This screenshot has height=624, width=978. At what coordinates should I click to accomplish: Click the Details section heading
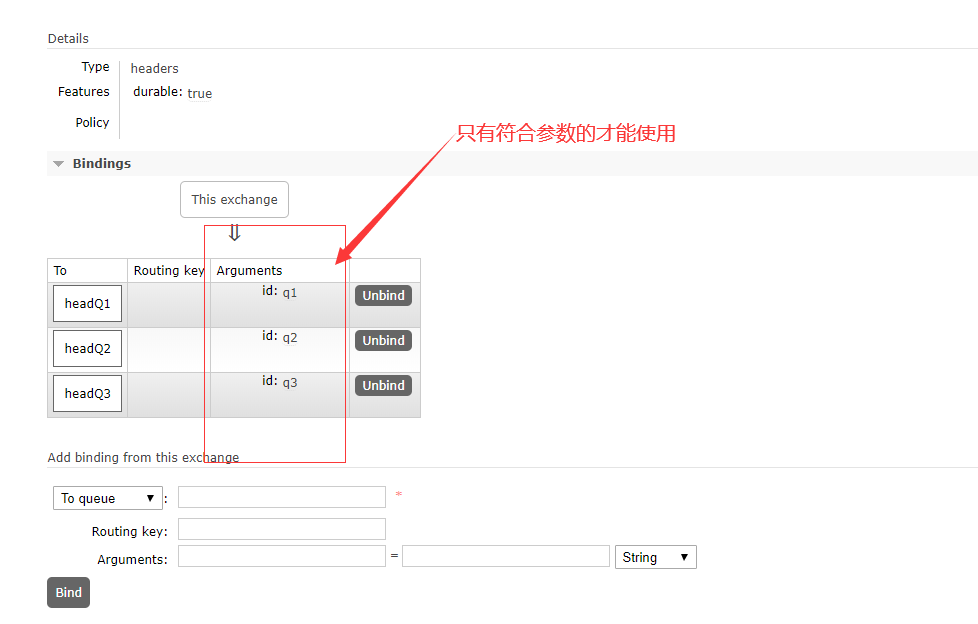pyautogui.click(x=68, y=38)
